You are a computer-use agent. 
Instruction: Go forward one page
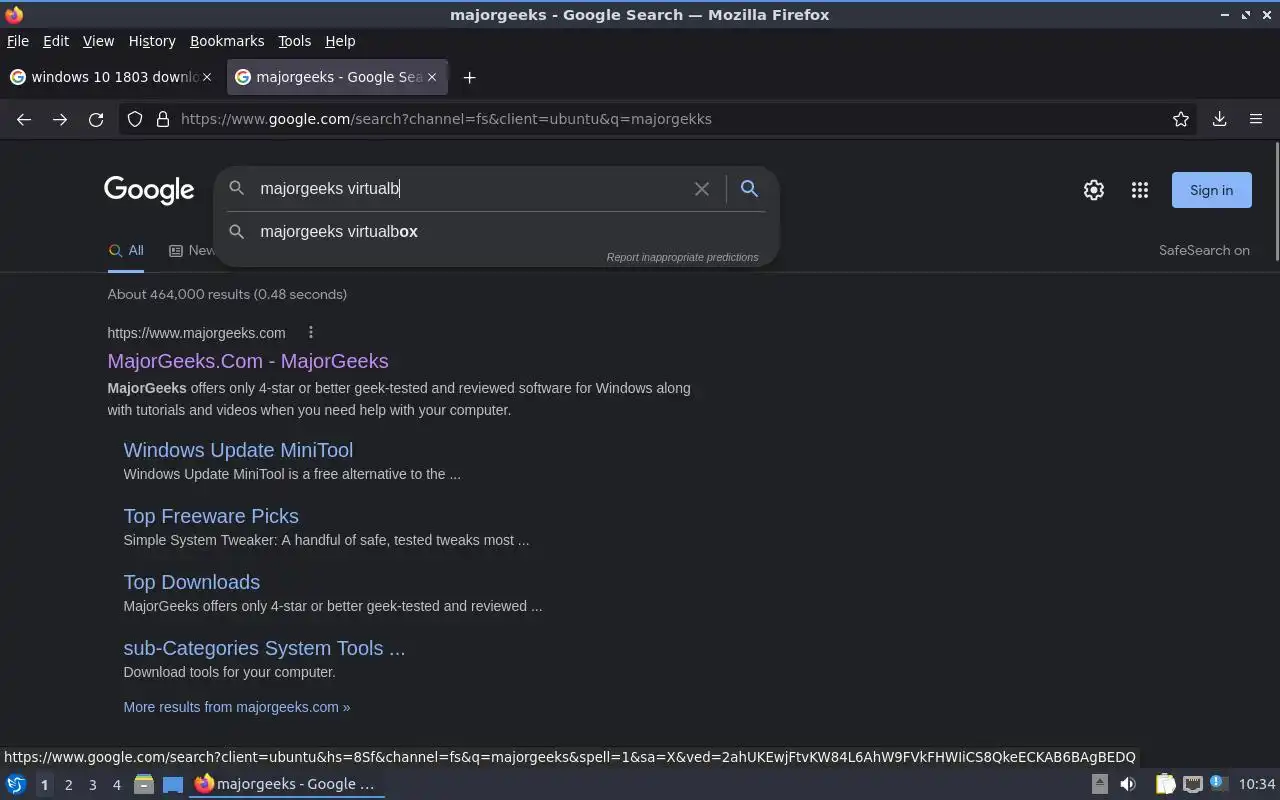pos(60,119)
